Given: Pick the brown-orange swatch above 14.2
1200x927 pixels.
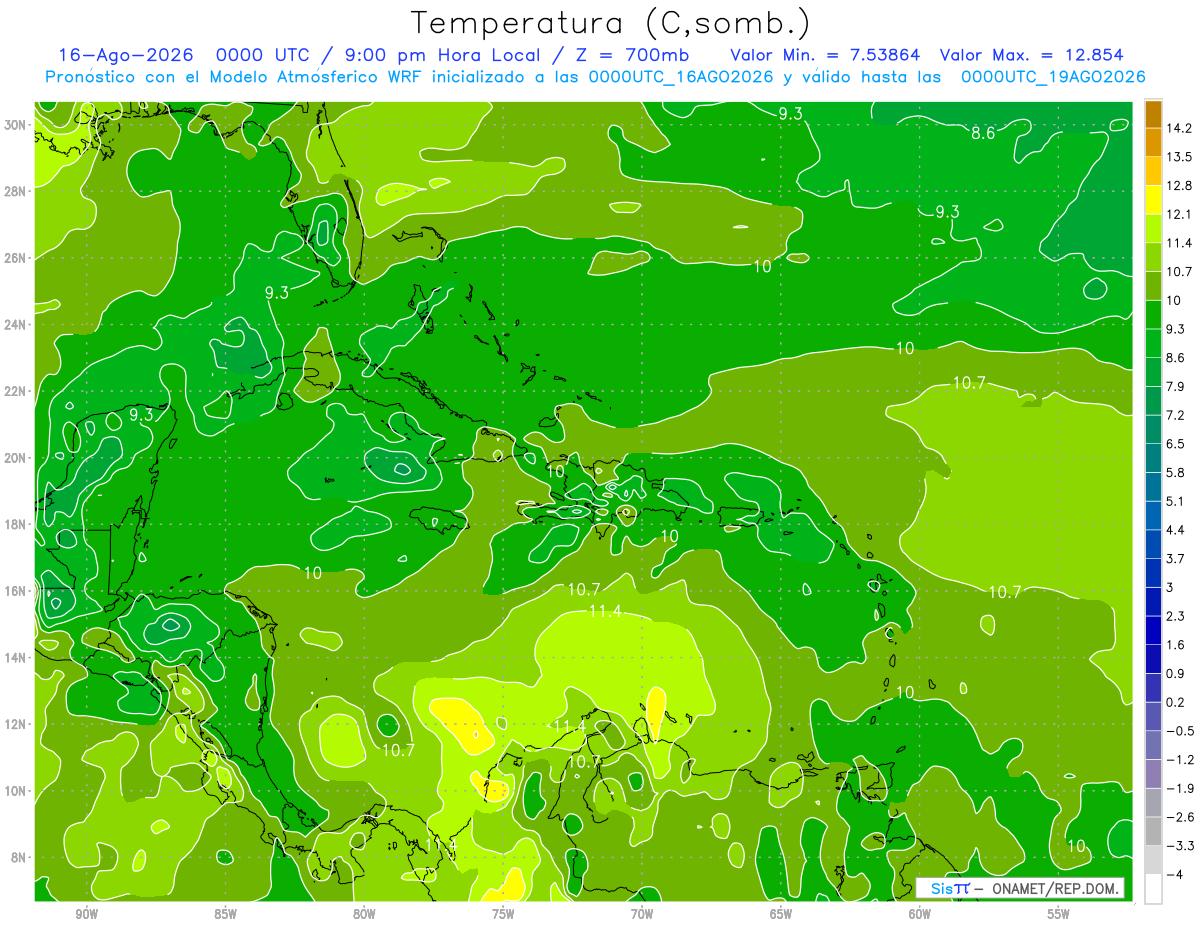Looking at the screenshot, I should click(1153, 114).
